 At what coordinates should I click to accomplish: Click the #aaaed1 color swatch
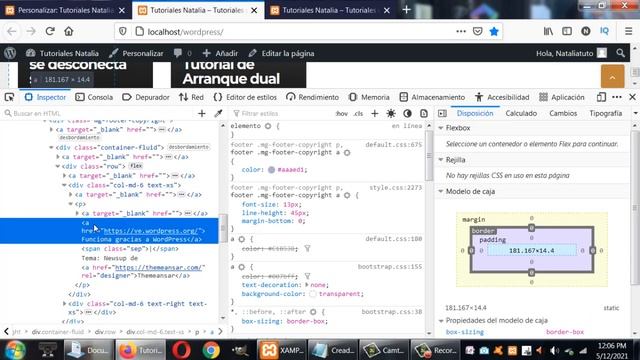pyautogui.click(x=271, y=169)
